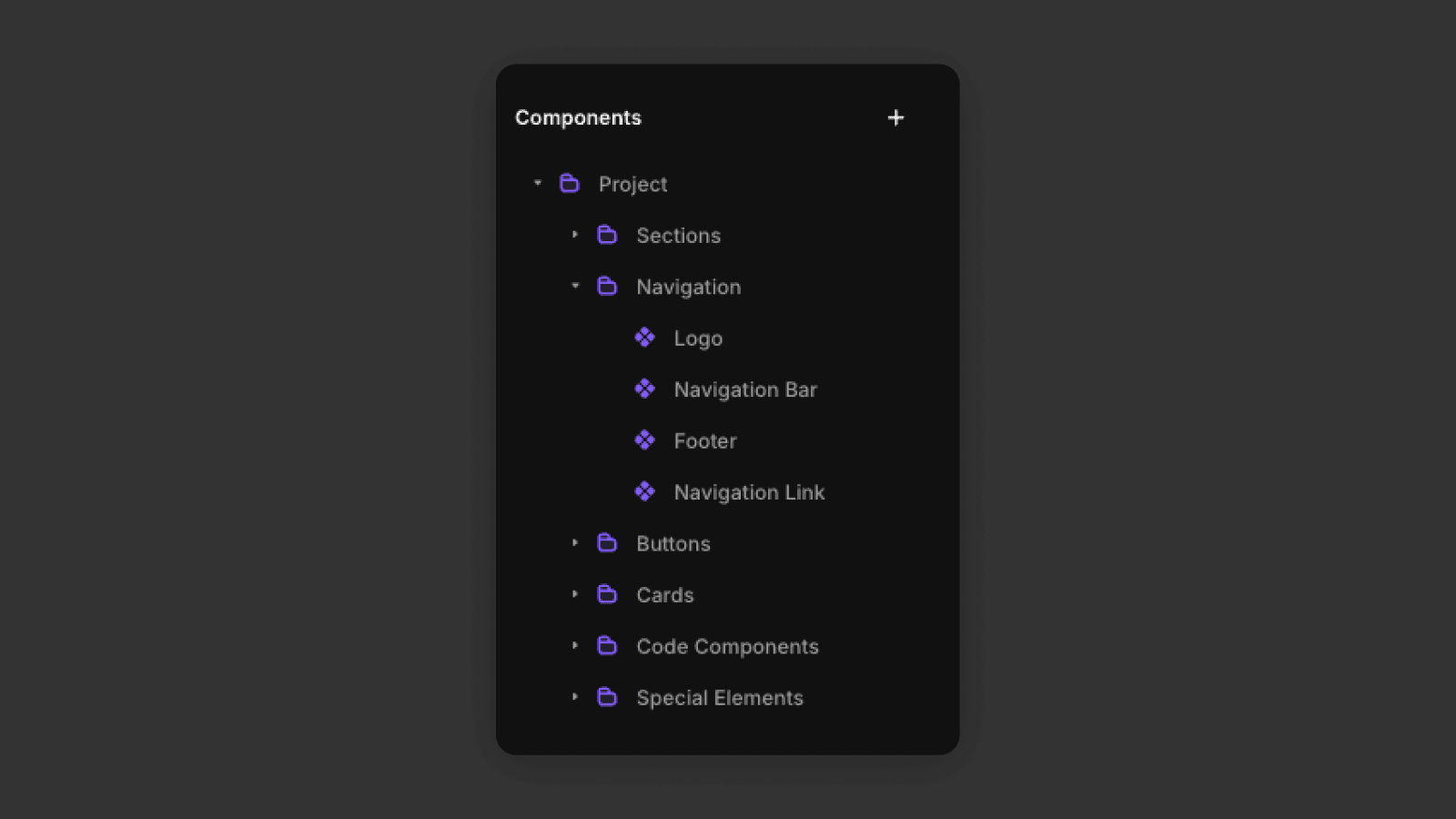This screenshot has width=1456, height=819.
Task: Collapse the Project folder arrow
Action: point(538,183)
